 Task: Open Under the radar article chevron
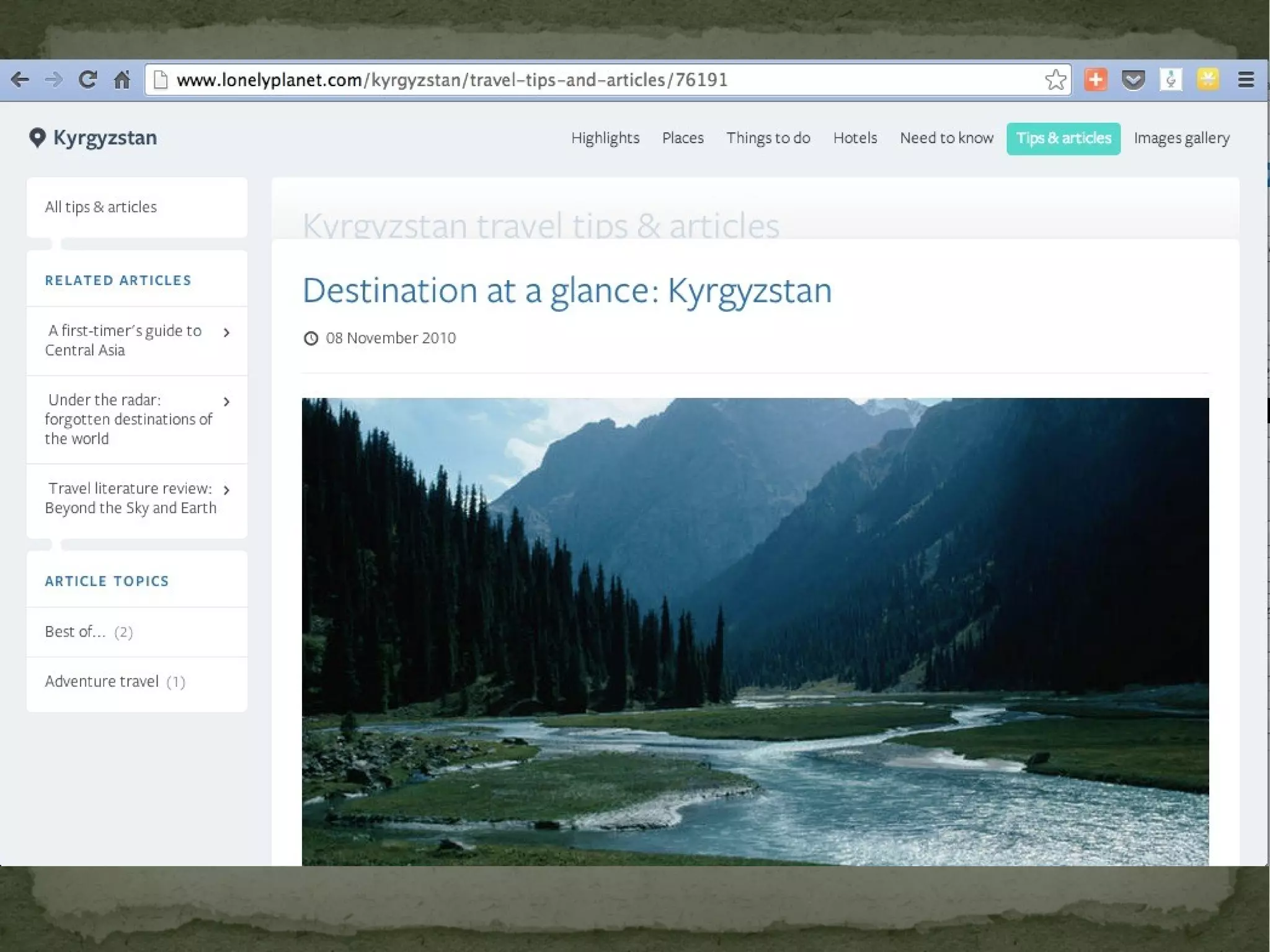tap(226, 402)
